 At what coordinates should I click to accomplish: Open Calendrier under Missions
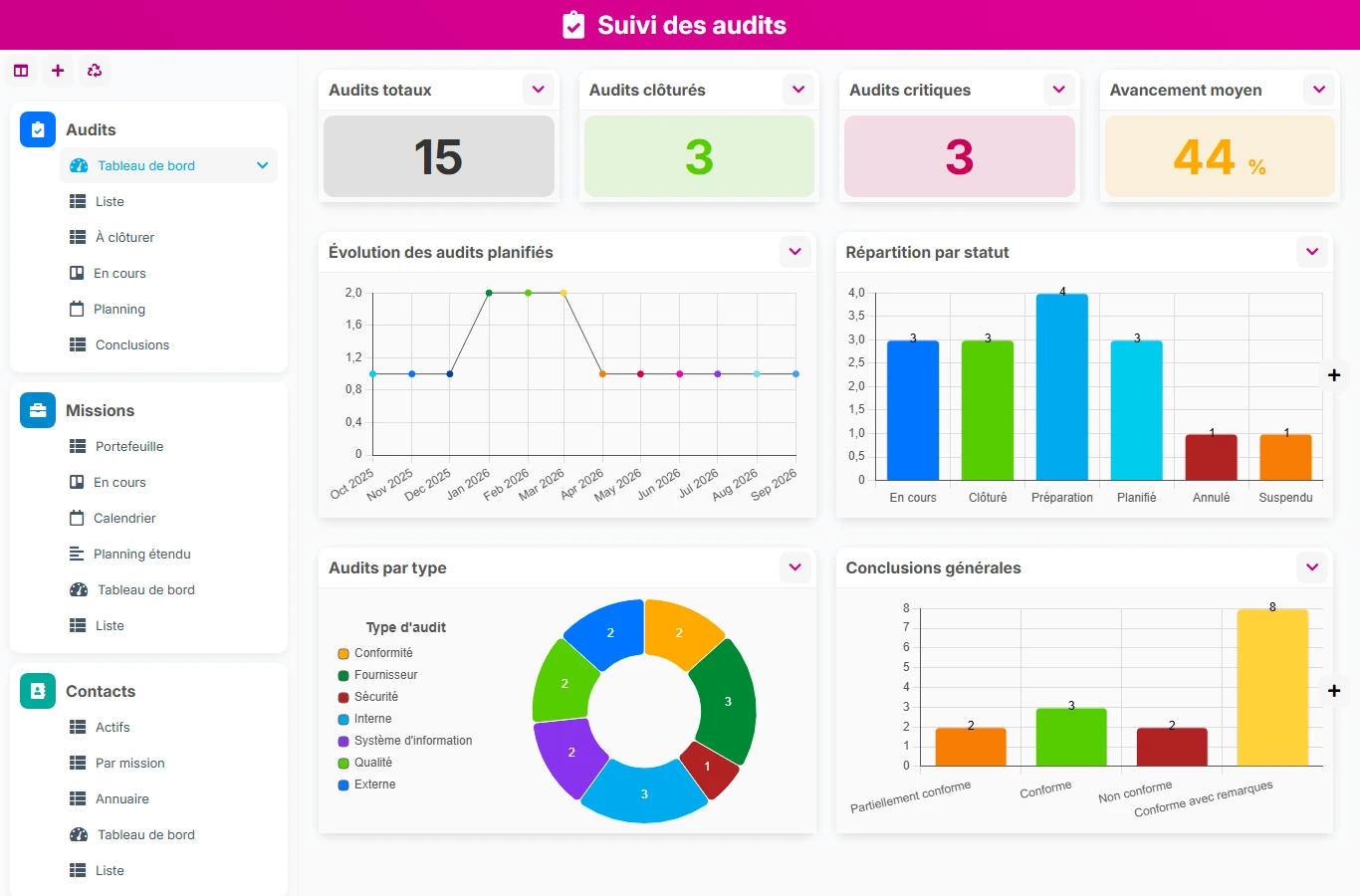click(x=168, y=518)
